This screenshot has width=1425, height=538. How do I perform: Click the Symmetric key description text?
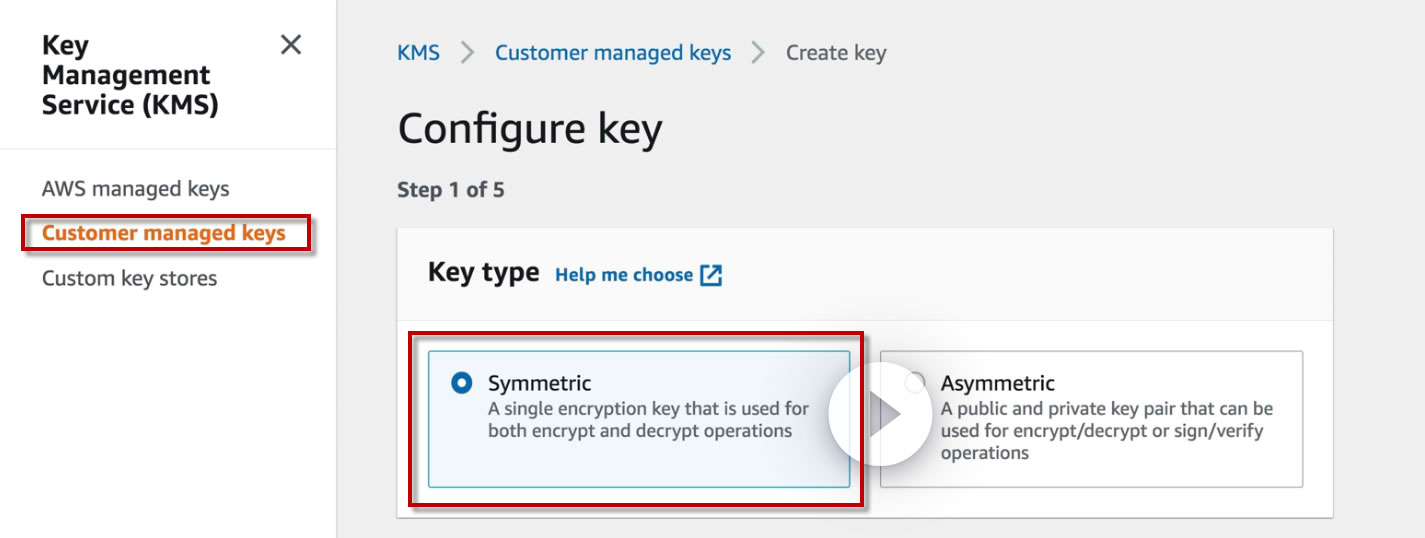[648, 420]
